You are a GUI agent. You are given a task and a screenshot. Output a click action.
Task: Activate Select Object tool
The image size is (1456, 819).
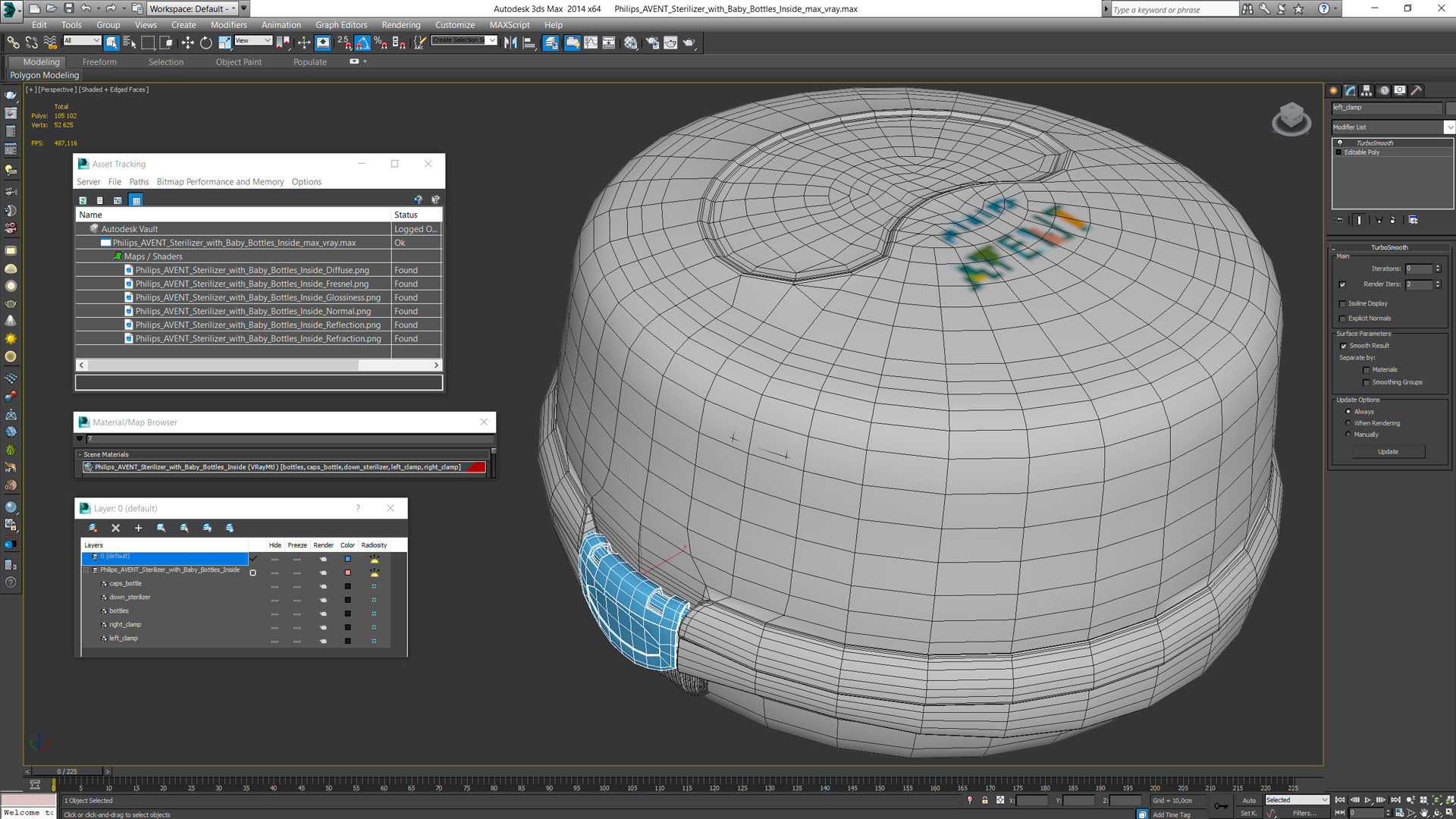point(111,42)
